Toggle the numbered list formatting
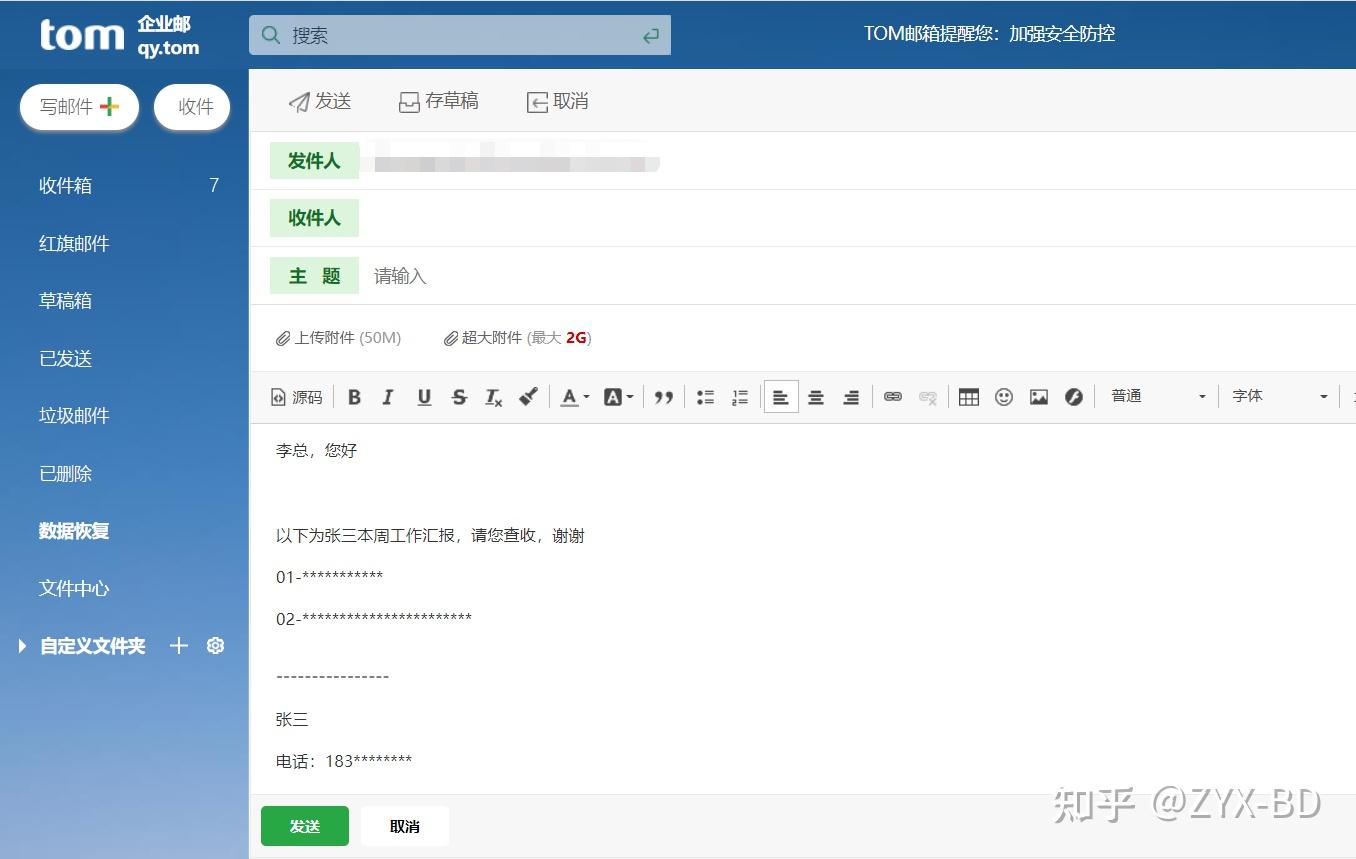Viewport: 1356px width, 859px height. coord(740,396)
